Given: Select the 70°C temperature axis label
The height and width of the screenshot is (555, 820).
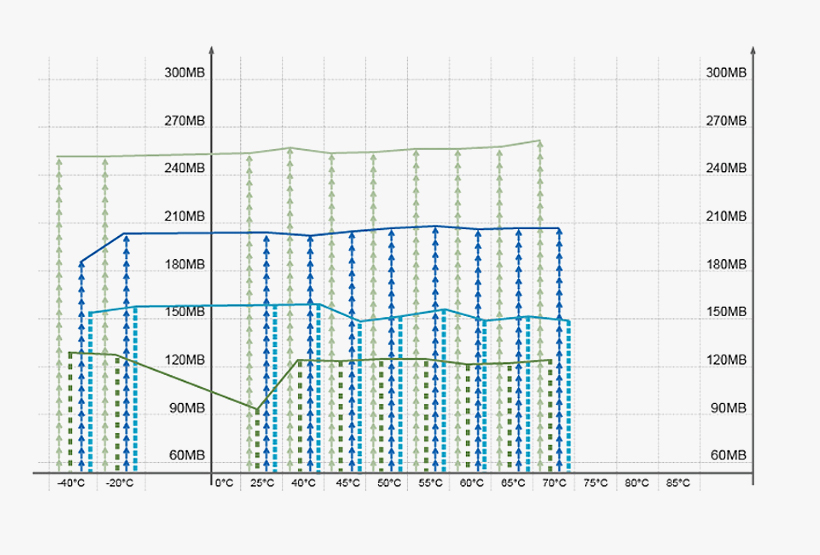Looking at the screenshot, I should [554, 483].
